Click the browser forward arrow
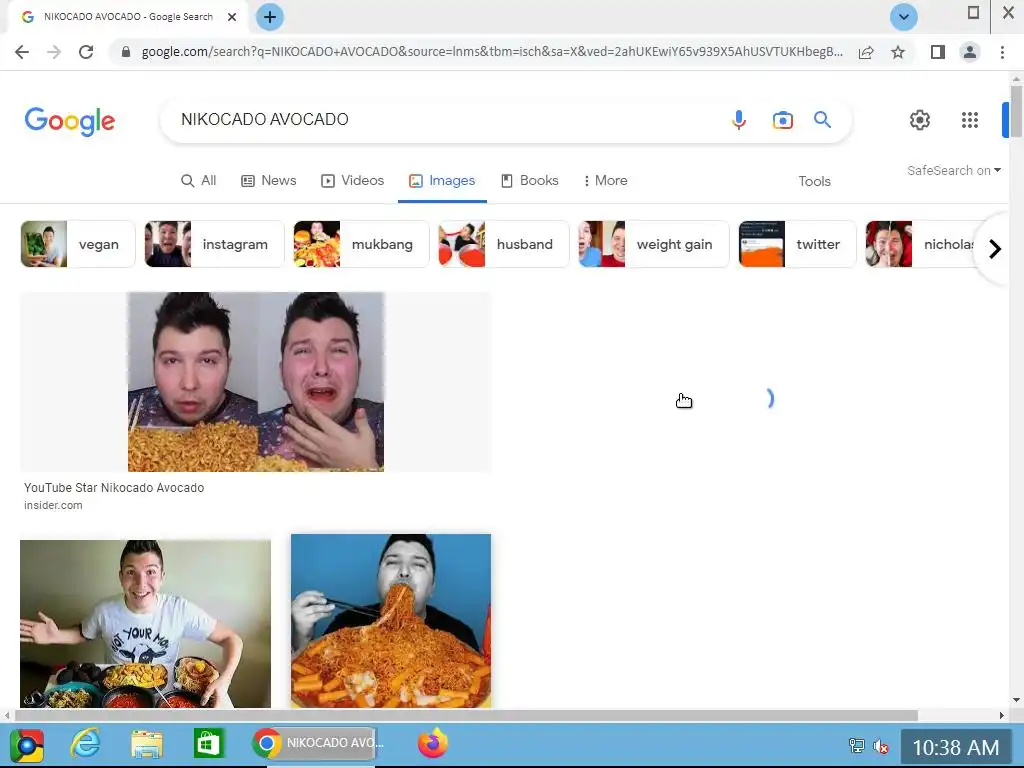The width and height of the screenshot is (1024, 768). pyautogui.click(x=54, y=52)
